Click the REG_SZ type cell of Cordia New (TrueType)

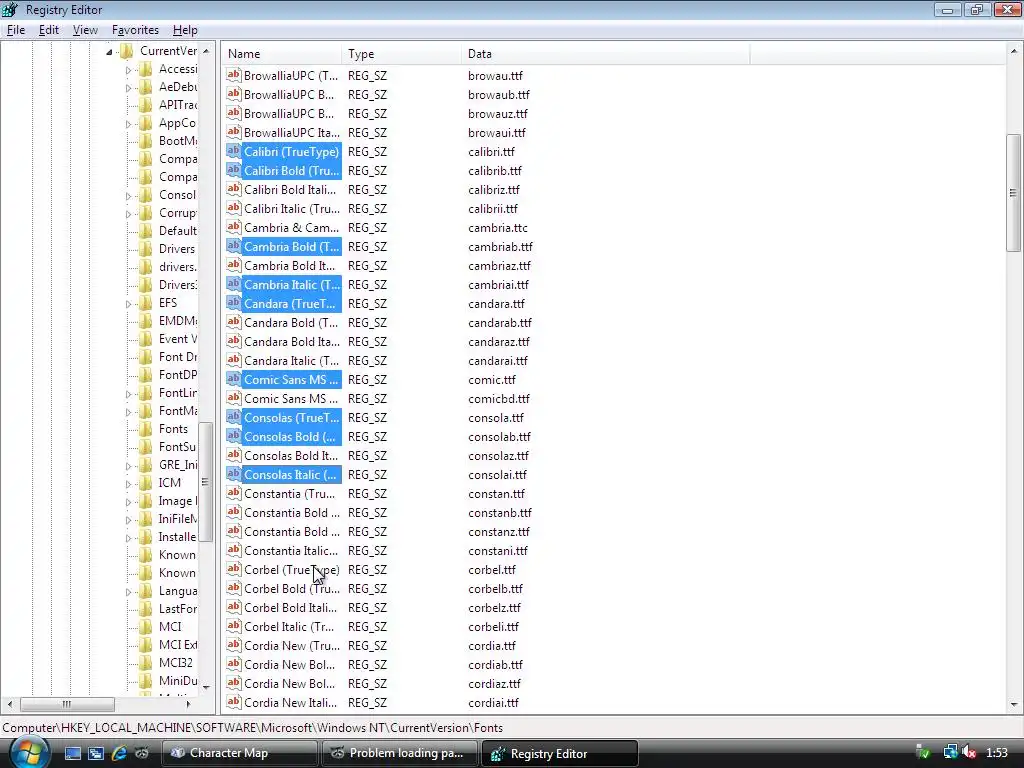tap(367, 646)
